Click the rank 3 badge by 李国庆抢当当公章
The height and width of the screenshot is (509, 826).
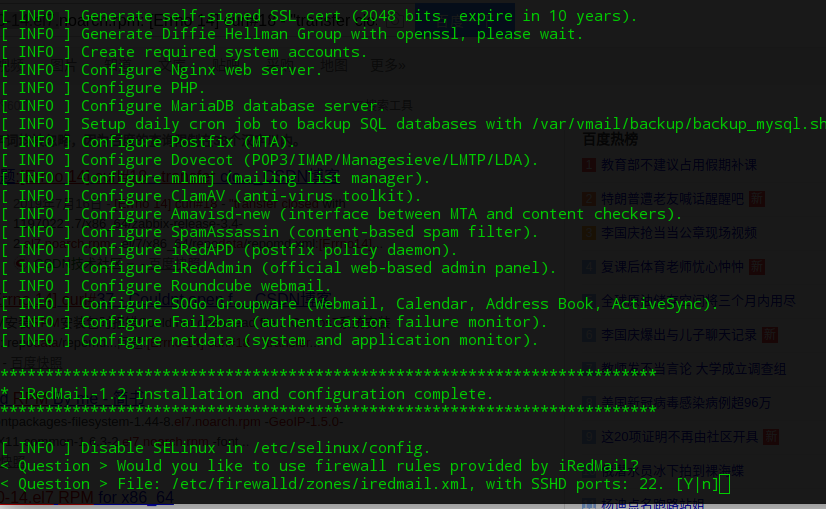click(589, 233)
